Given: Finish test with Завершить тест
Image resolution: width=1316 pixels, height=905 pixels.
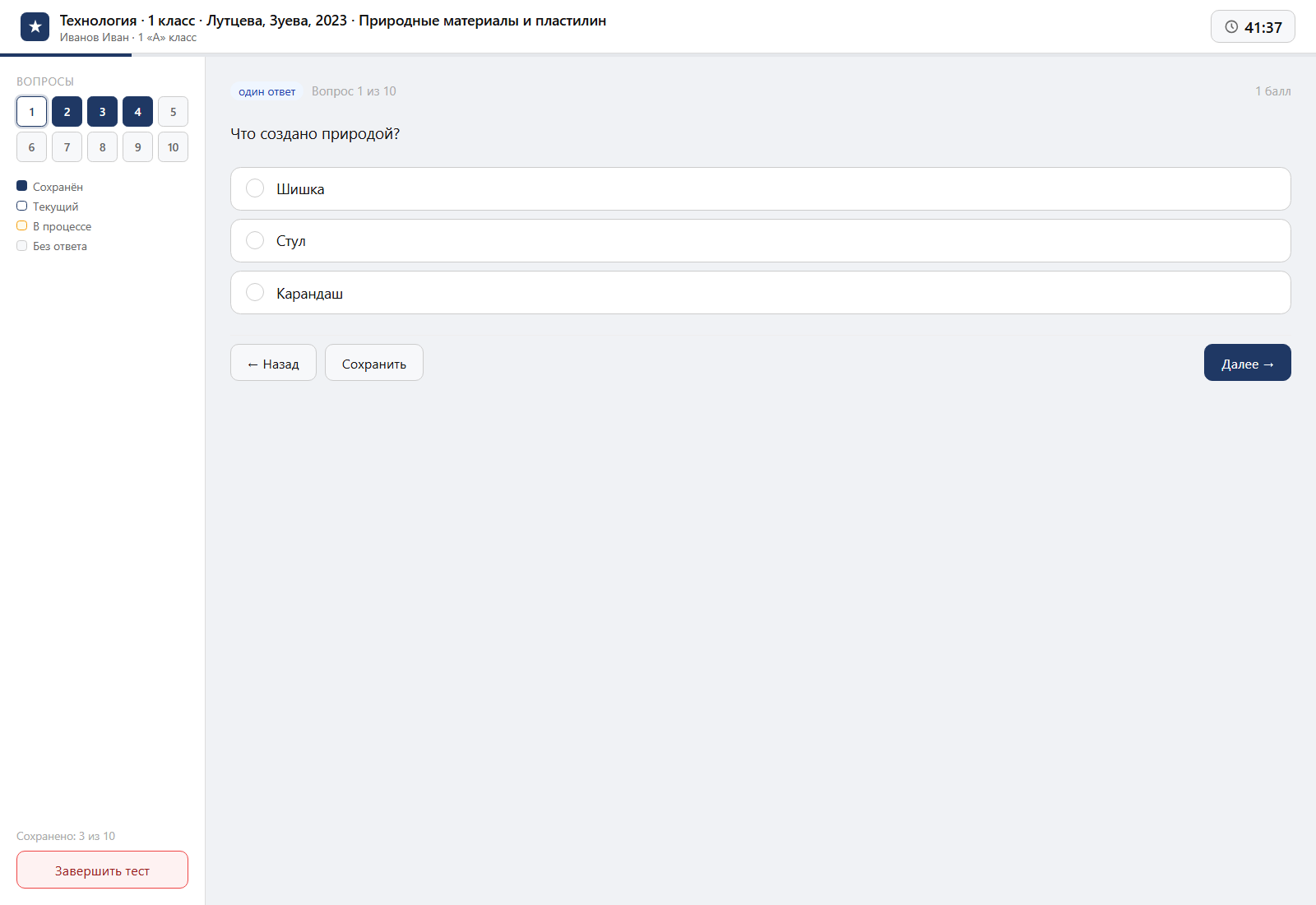Looking at the screenshot, I should click(102, 870).
